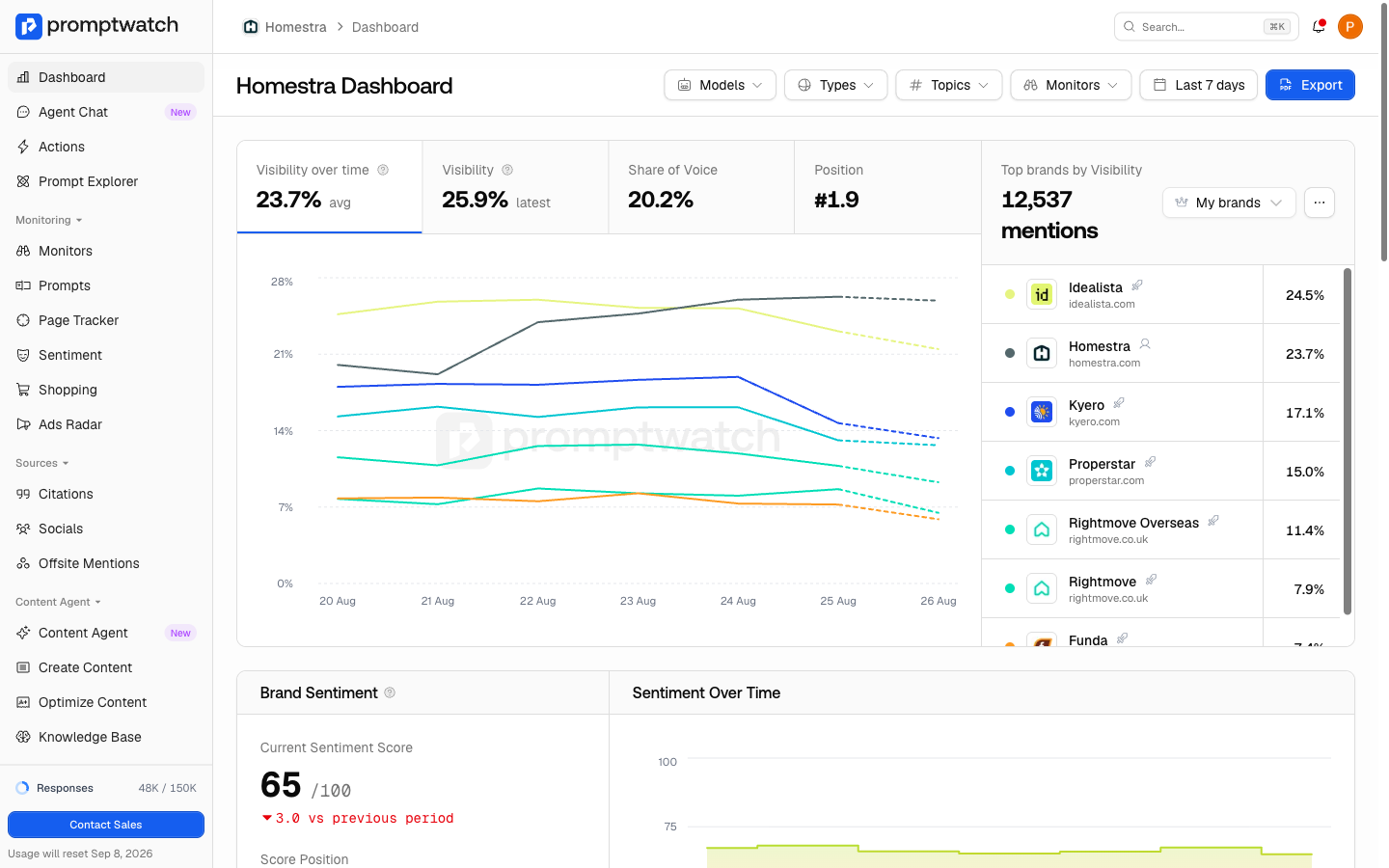This screenshot has width=1389, height=868.
Task: Click the info icon next to Visibility over time
Action: (383, 170)
